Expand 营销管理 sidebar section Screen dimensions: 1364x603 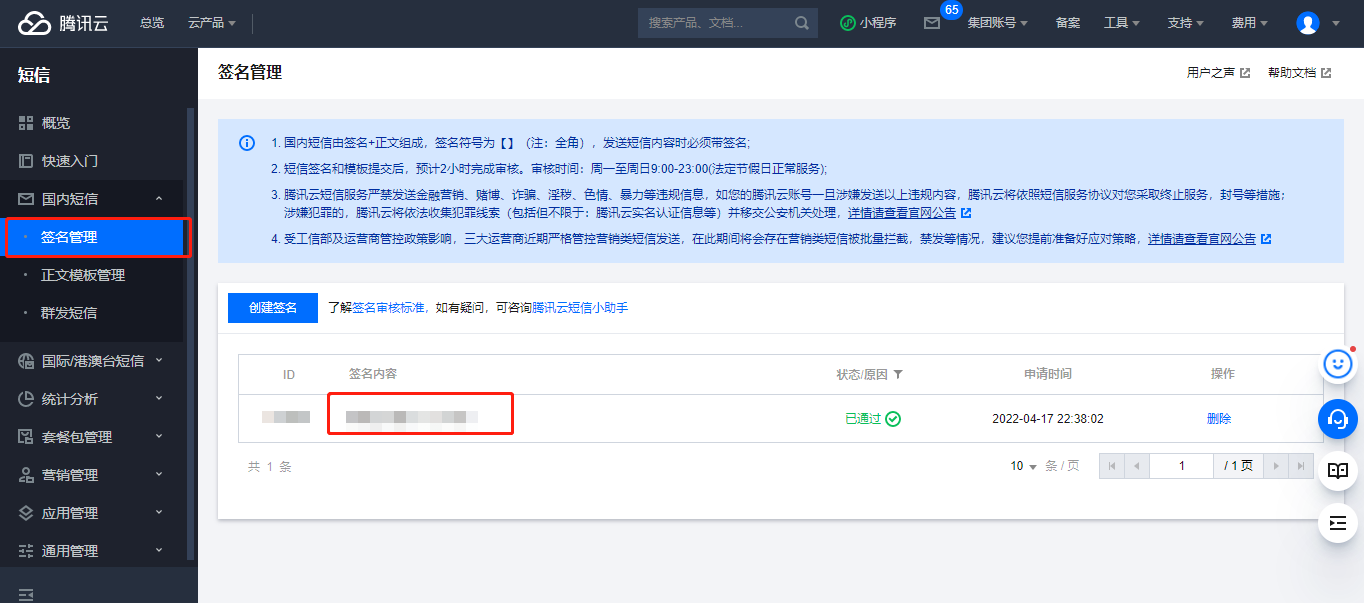click(91, 475)
